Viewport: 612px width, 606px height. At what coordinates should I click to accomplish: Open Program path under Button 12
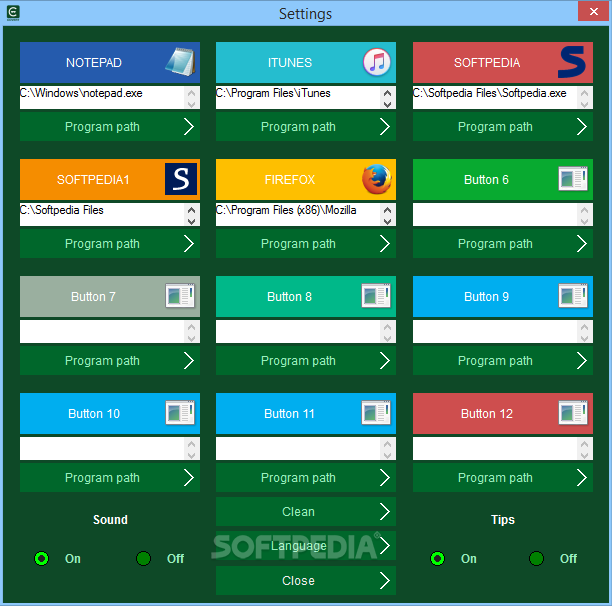pyautogui.click(x=503, y=478)
